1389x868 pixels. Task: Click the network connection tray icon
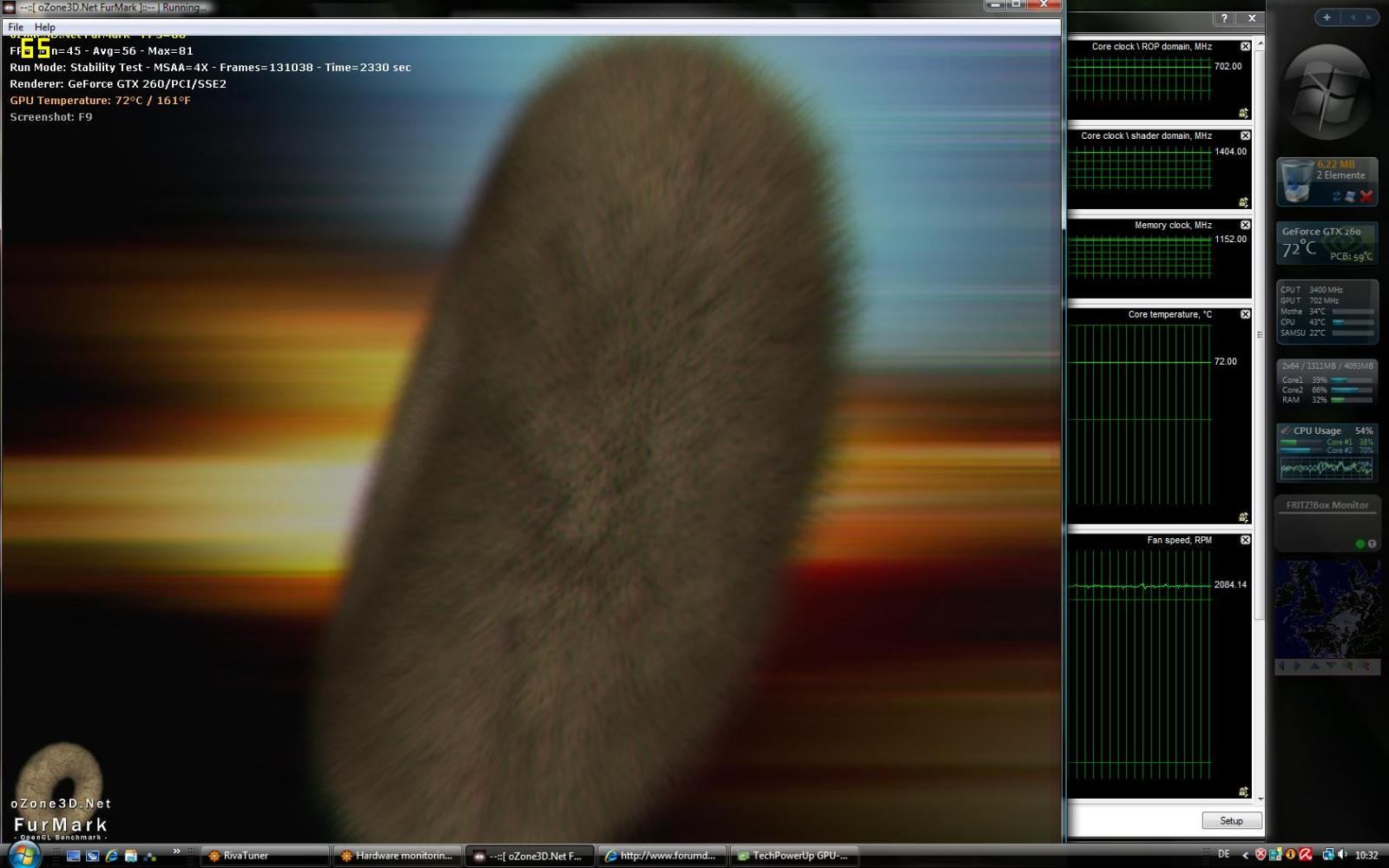pyautogui.click(x=1327, y=855)
